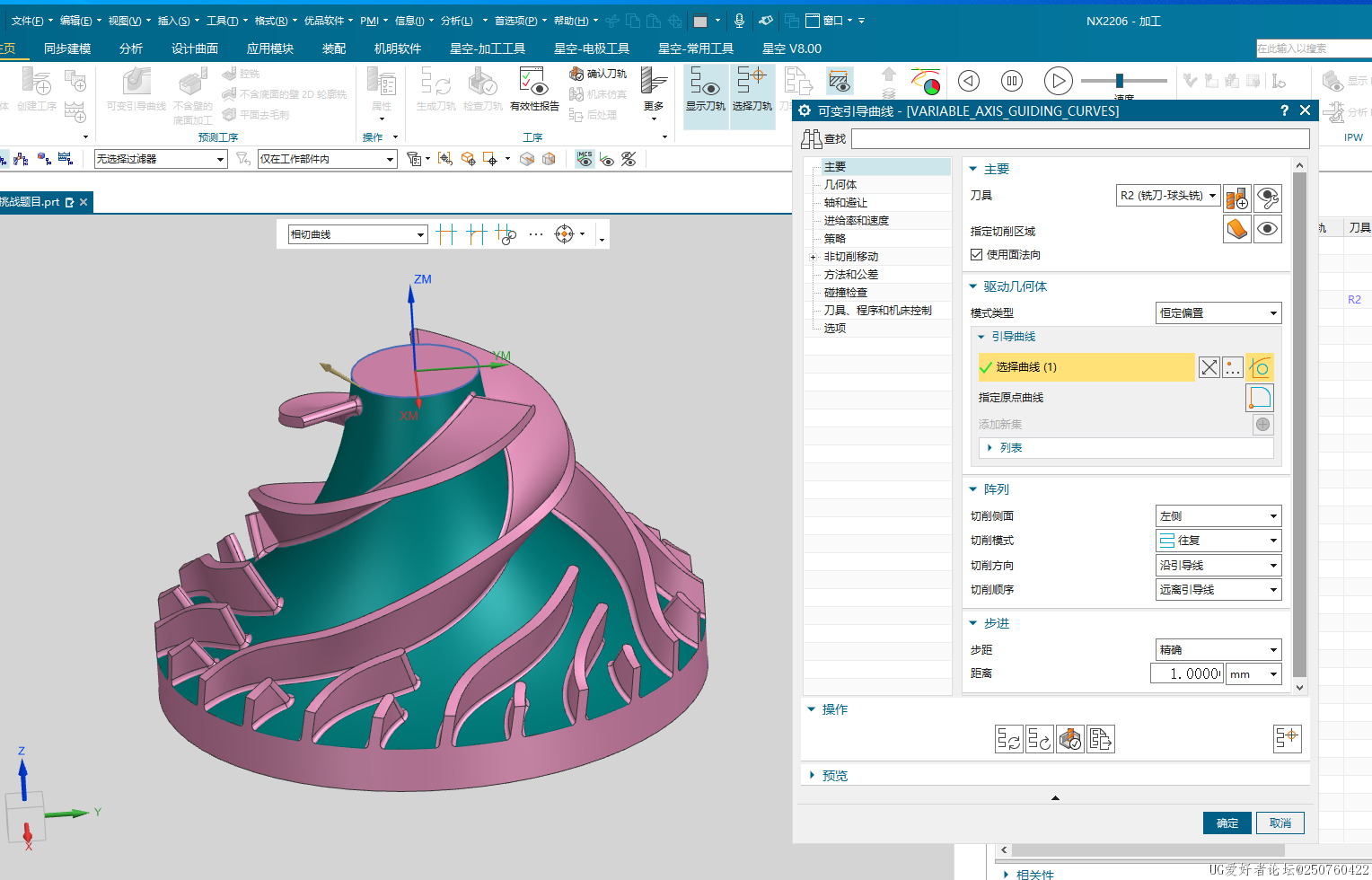This screenshot has height=880, width=1372.
Task: Click the colored toolpath analysis icon
Action: (x=926, y=82)
